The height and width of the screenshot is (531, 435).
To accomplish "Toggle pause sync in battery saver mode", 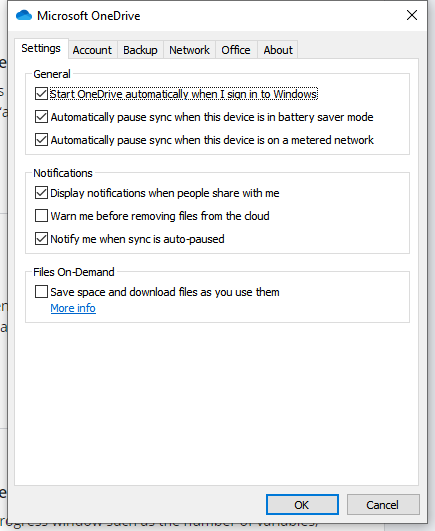I will click(x=41, y=117).
